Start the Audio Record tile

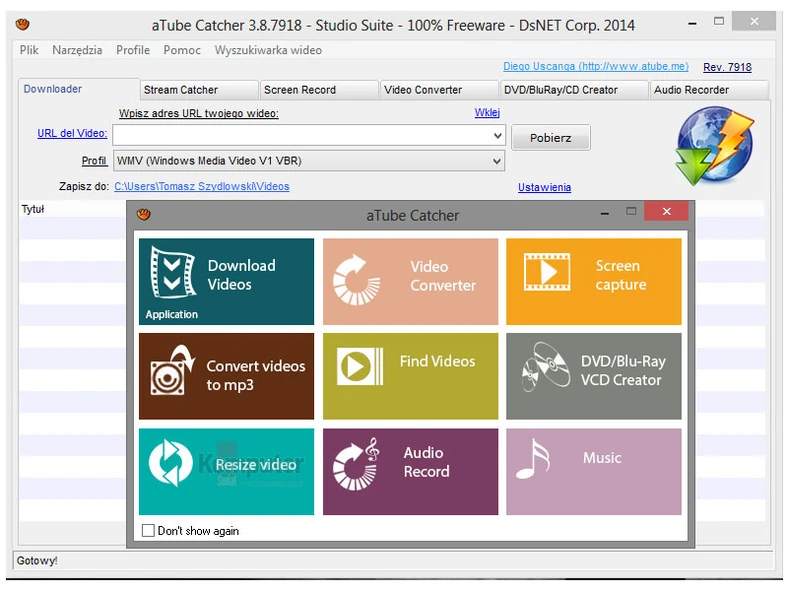point(410,471)
